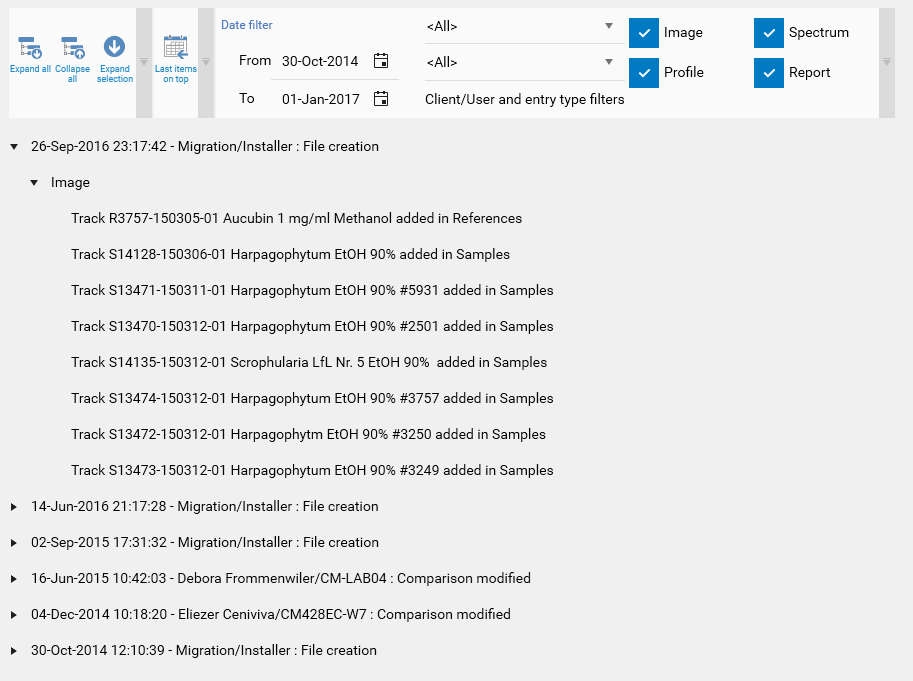Viewport: 913px width, 681px height.
Task: Collapse the Image group node
Action: click(34, 183)
